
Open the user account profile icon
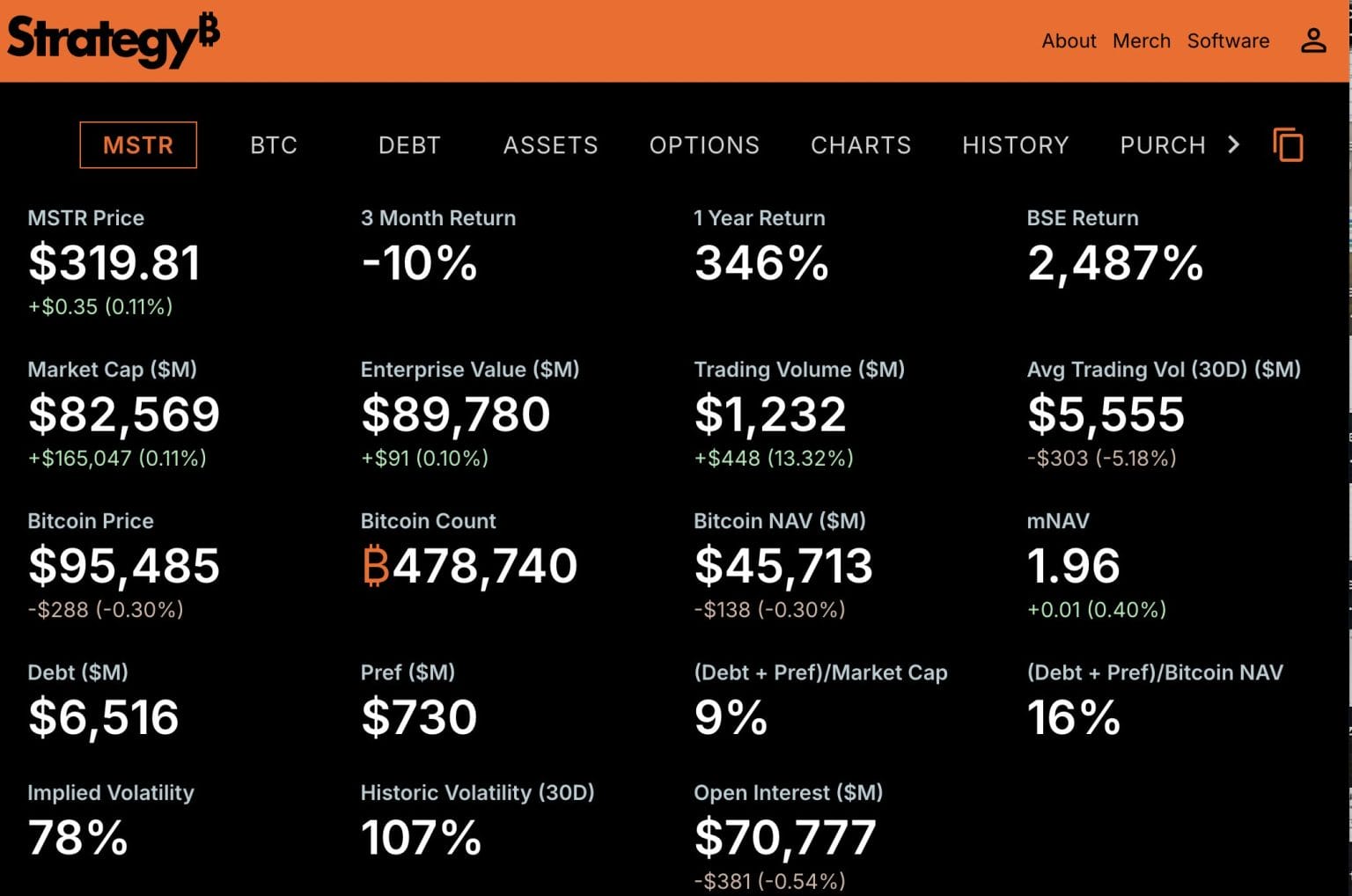click(x=1313, y=40)
